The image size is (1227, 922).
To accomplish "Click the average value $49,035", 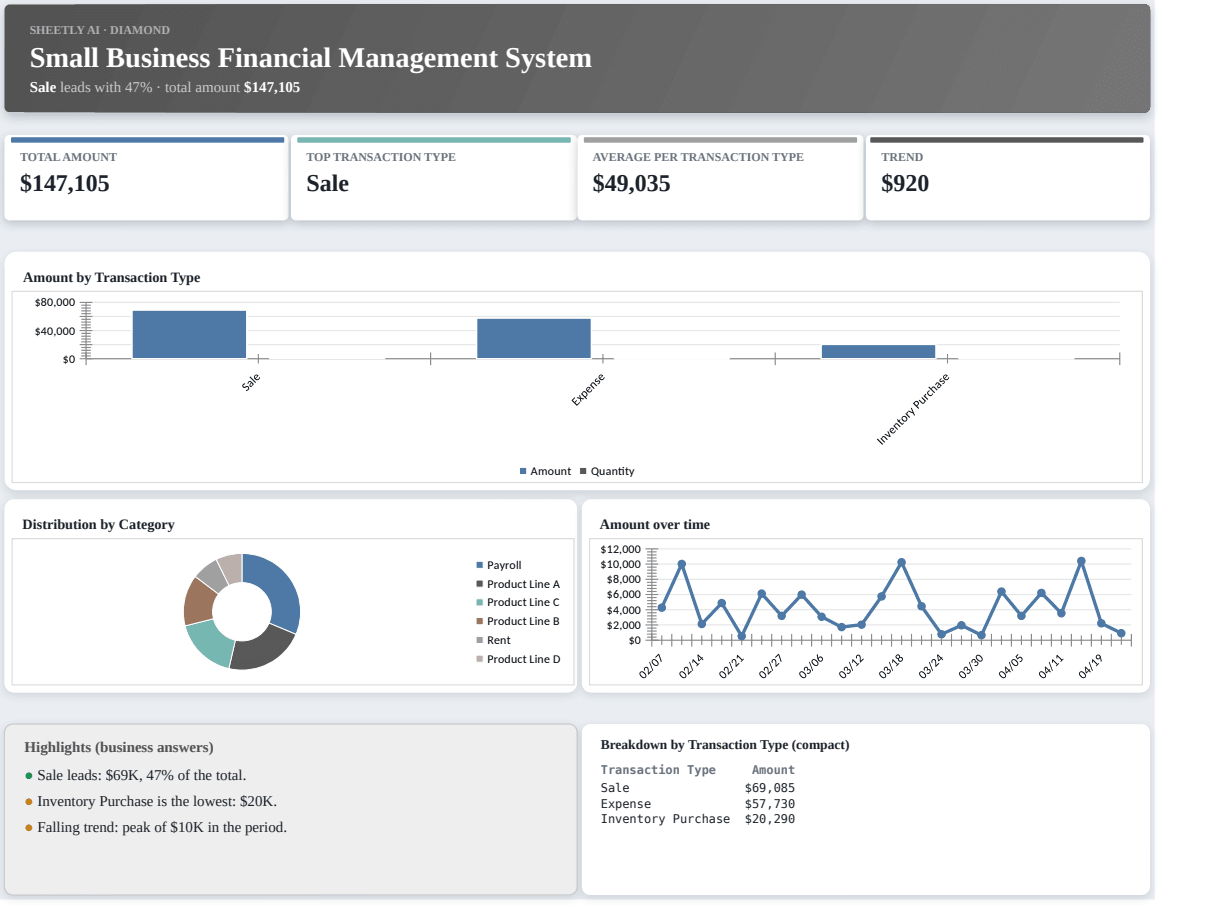I will pos(632,184).
